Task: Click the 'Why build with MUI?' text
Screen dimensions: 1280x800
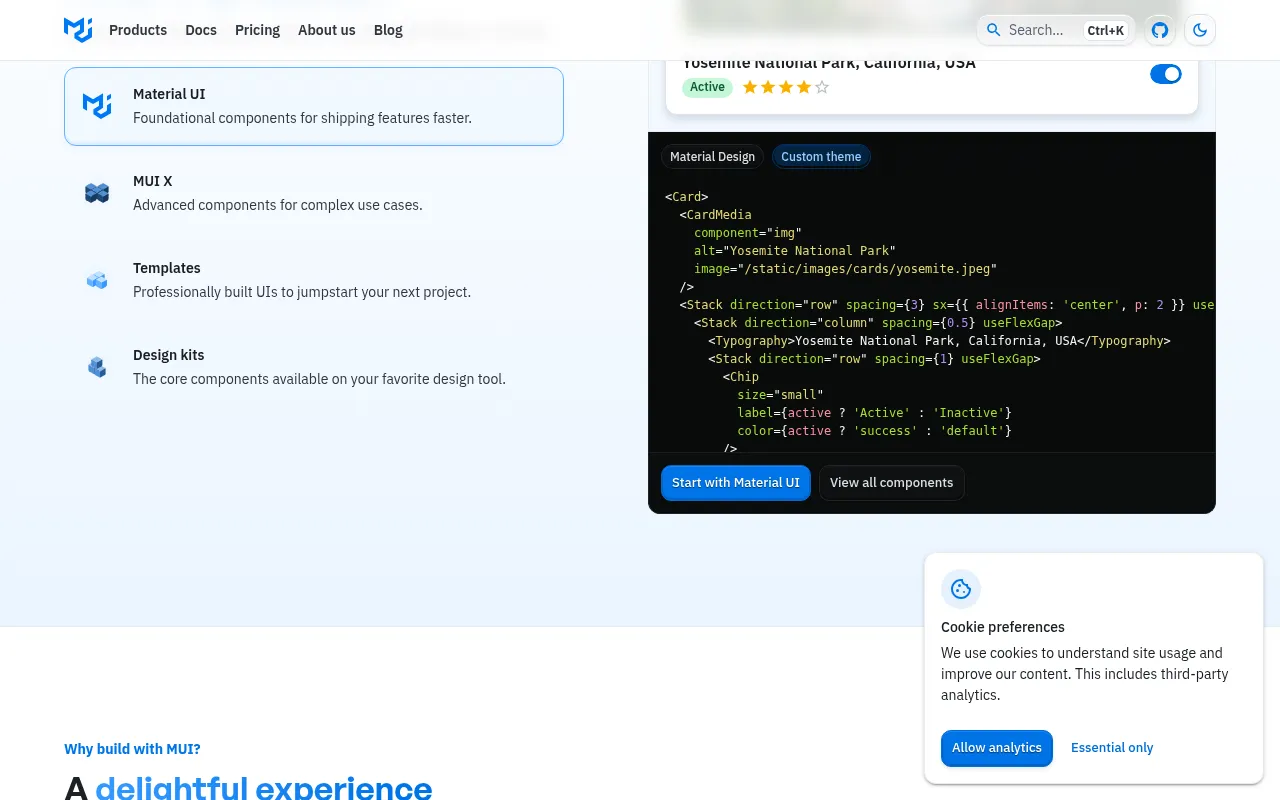Action: [x=132, y=749]
